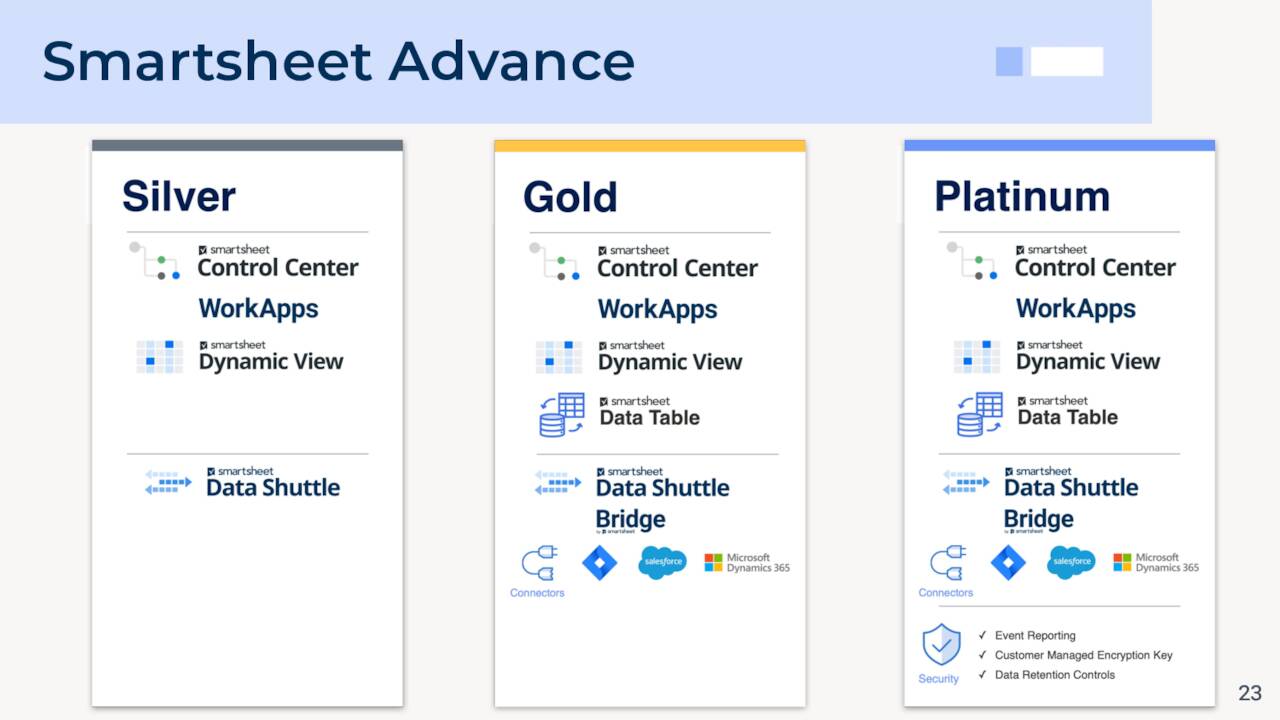
Task: Expand the Silver plan card header
Action: (x=247, y=144)
